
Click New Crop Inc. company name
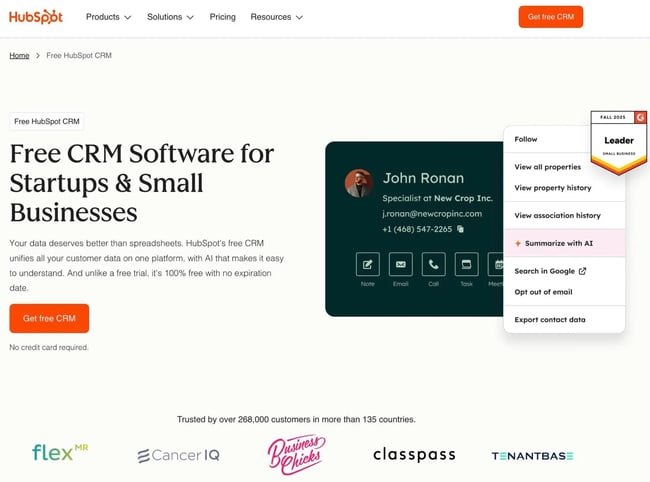pos(463,198)
